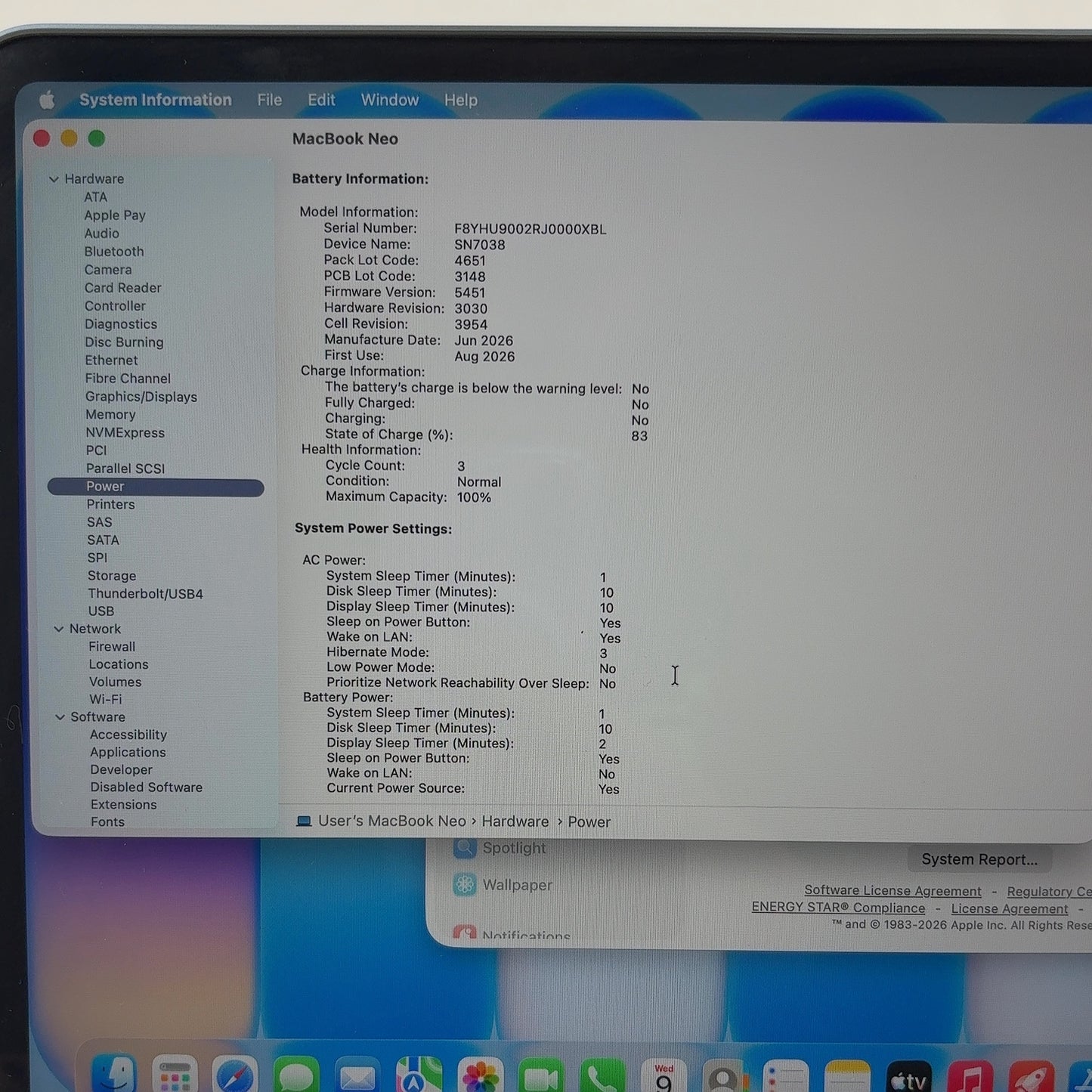The width and height of the screenshot is (1092, 1092).
Task: Select Locations under Network
Action: pyautogui.click(x=119, y=664)
